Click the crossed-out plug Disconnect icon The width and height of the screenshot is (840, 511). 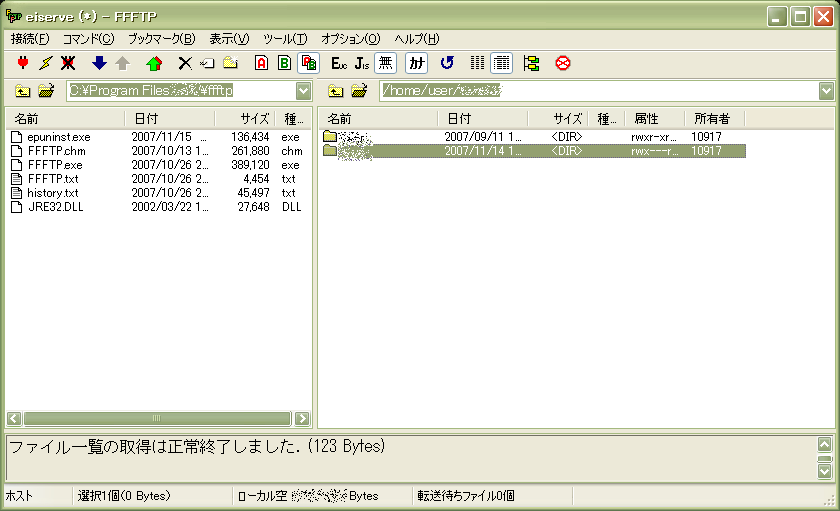coord(68,63)
